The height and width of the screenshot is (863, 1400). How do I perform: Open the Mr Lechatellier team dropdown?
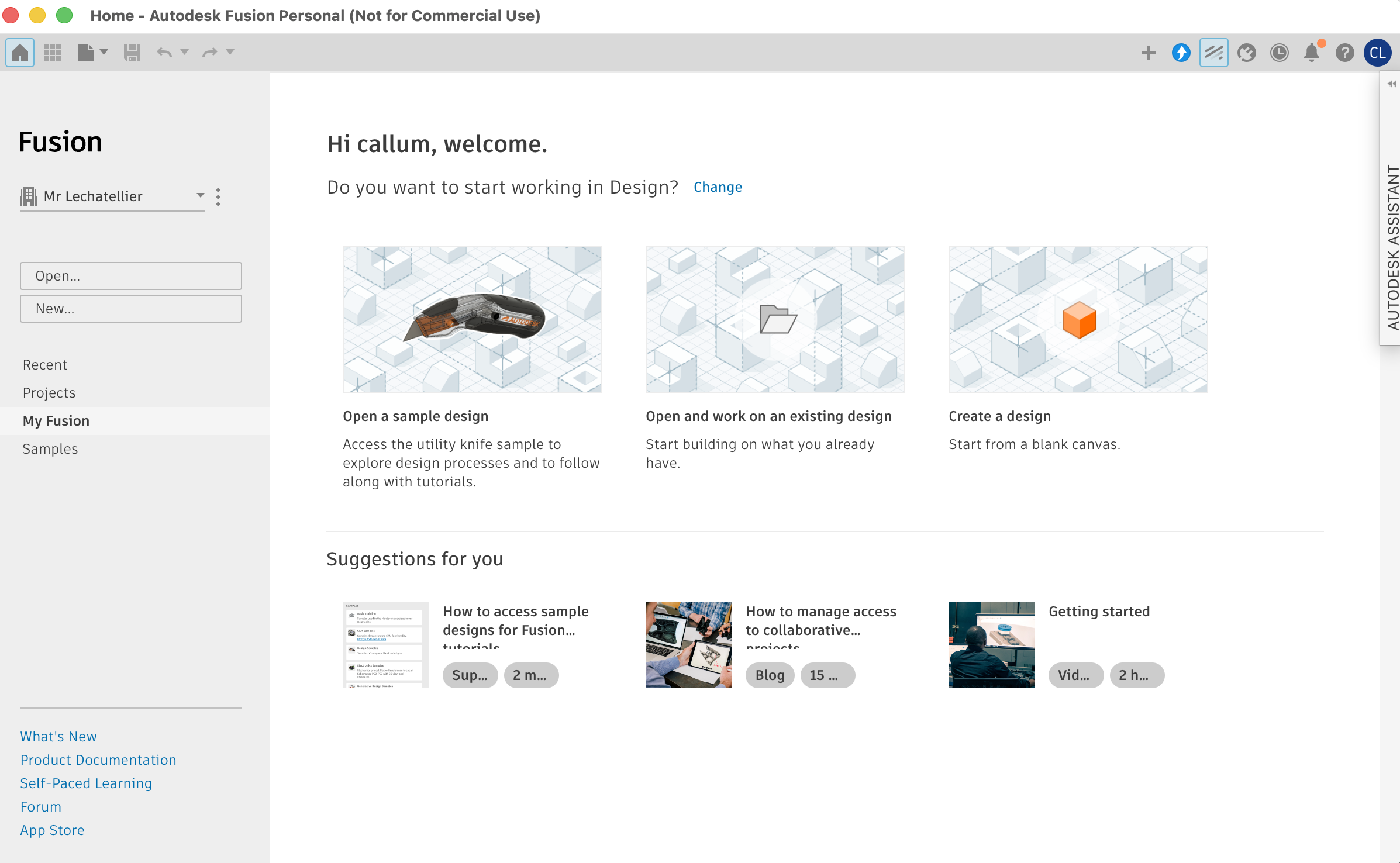(112, 196)
